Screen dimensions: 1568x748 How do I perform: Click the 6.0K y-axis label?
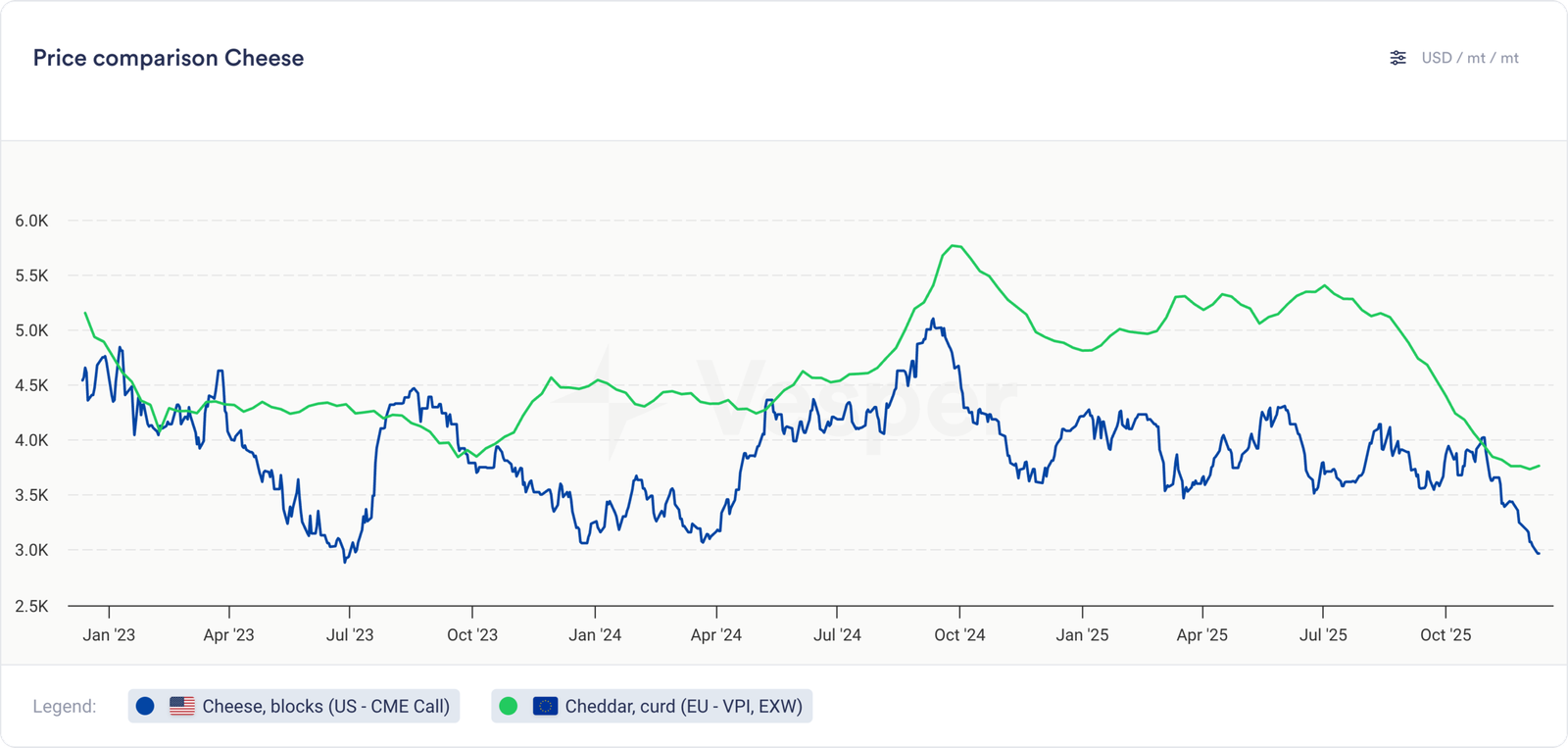pos(31,222)
